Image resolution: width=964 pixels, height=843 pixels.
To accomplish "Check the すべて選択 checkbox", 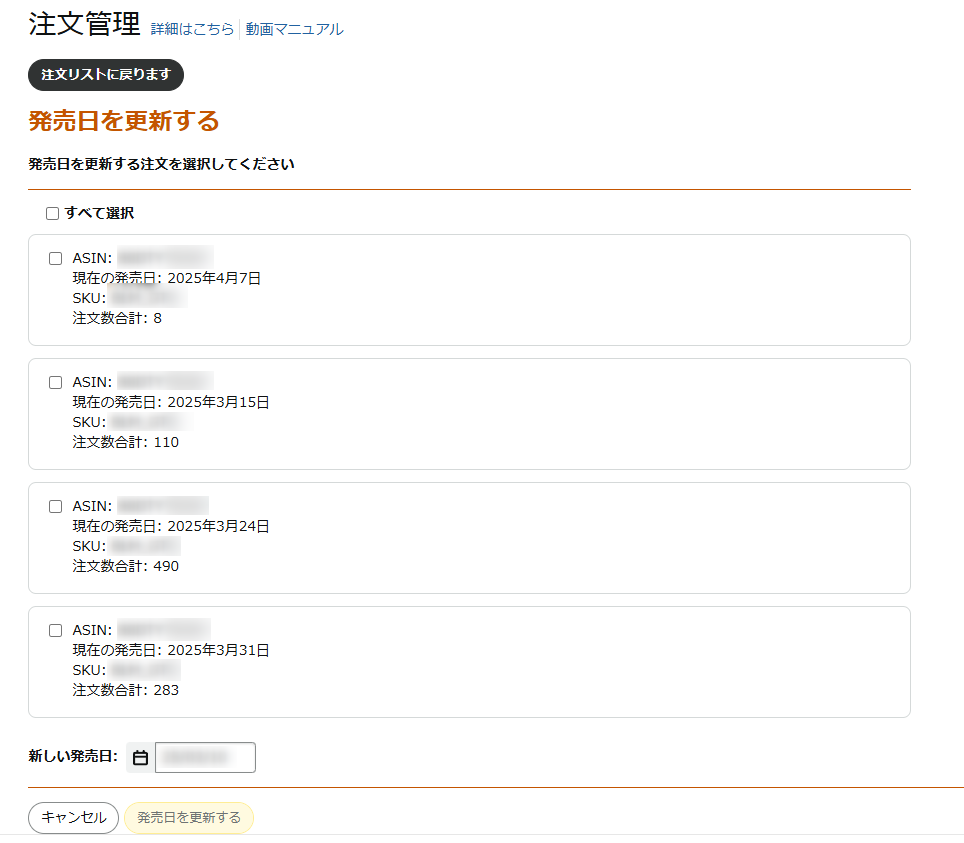I will click(x=52, y=213).
